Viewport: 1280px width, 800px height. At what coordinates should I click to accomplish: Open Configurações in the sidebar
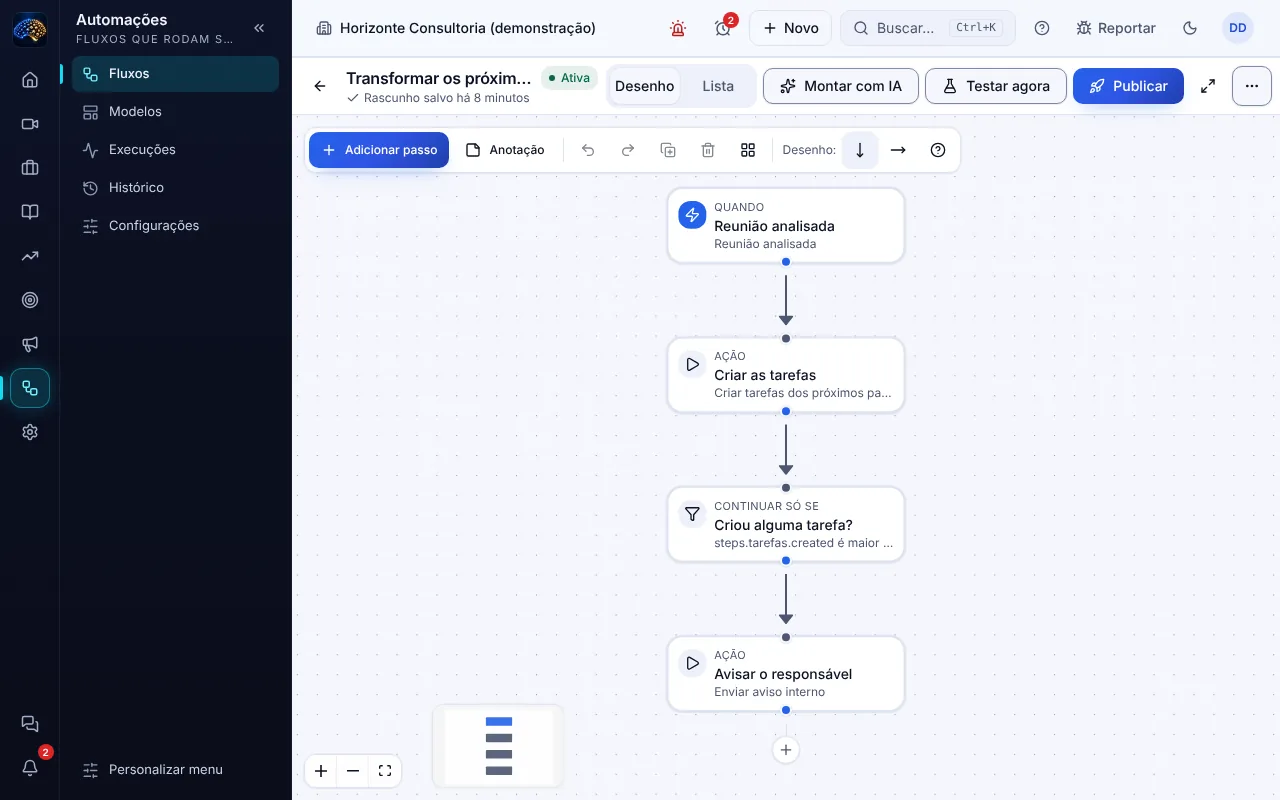175,226
